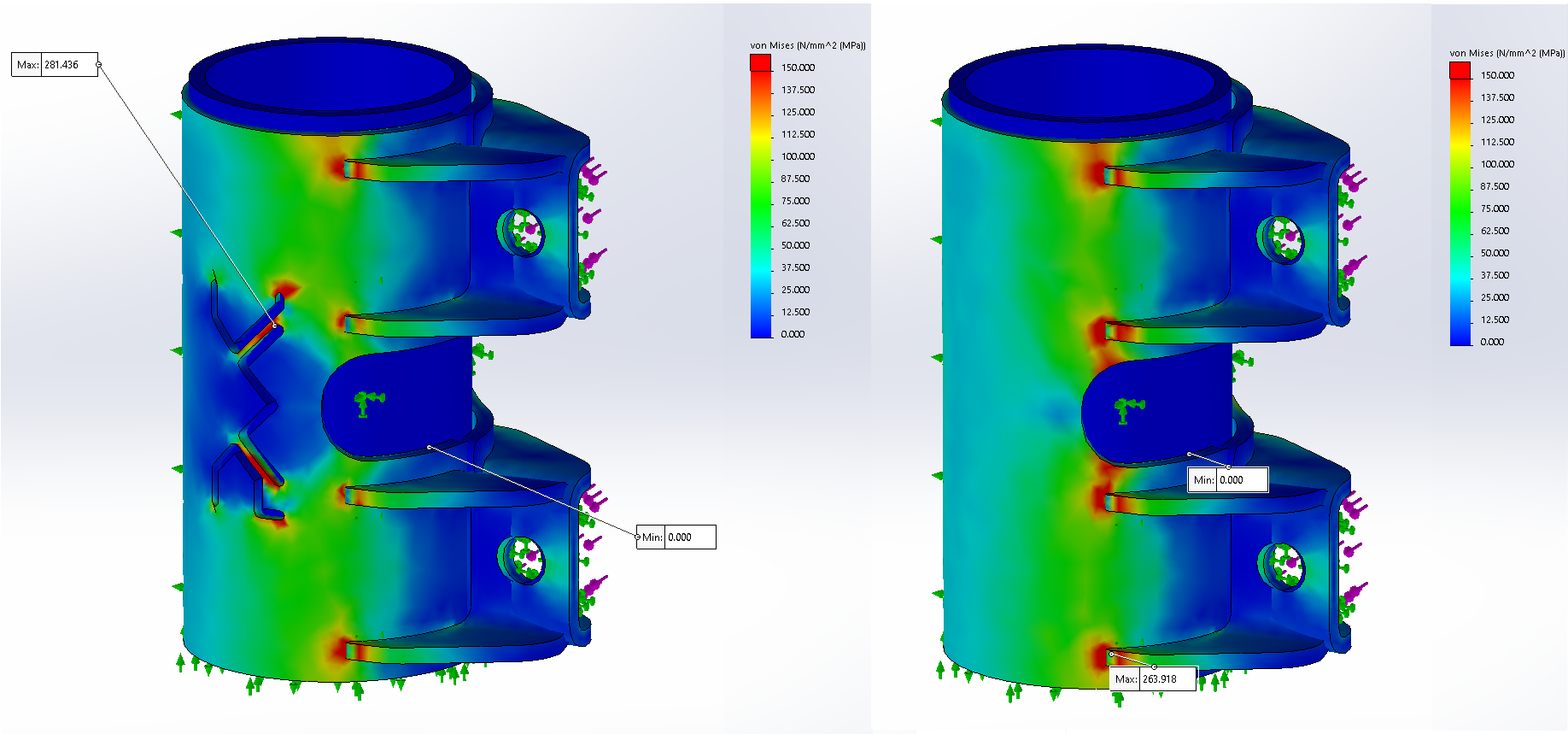Select Min 0.000 callout in the 281.436 plot

(x=676, y=537)
